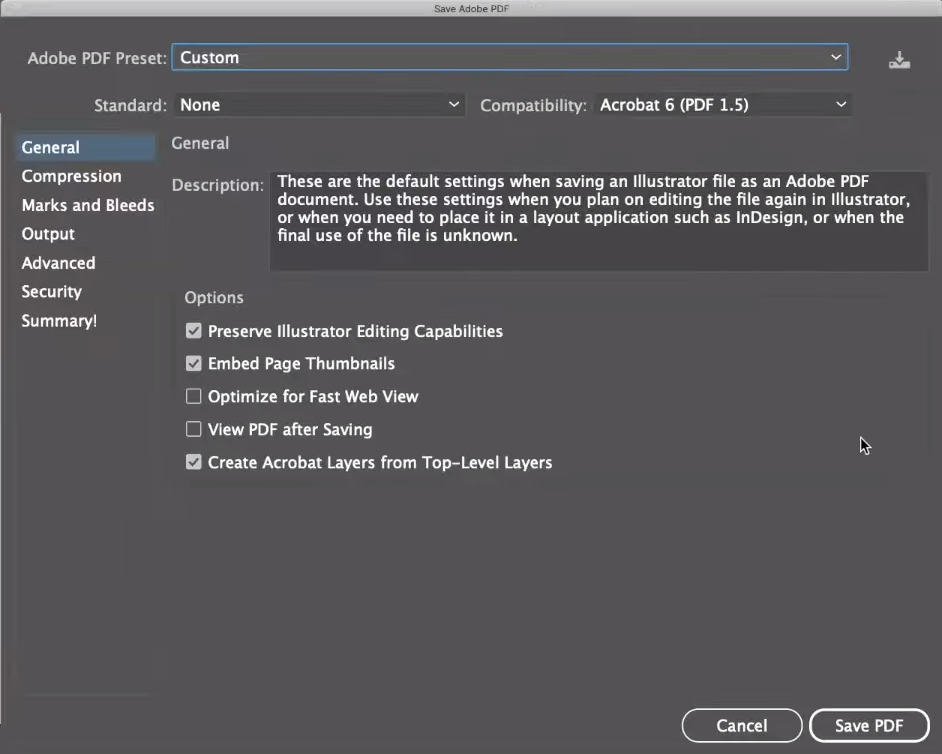
Task: Expand the Compatibility dropdown
Action: tap(723, 105)
